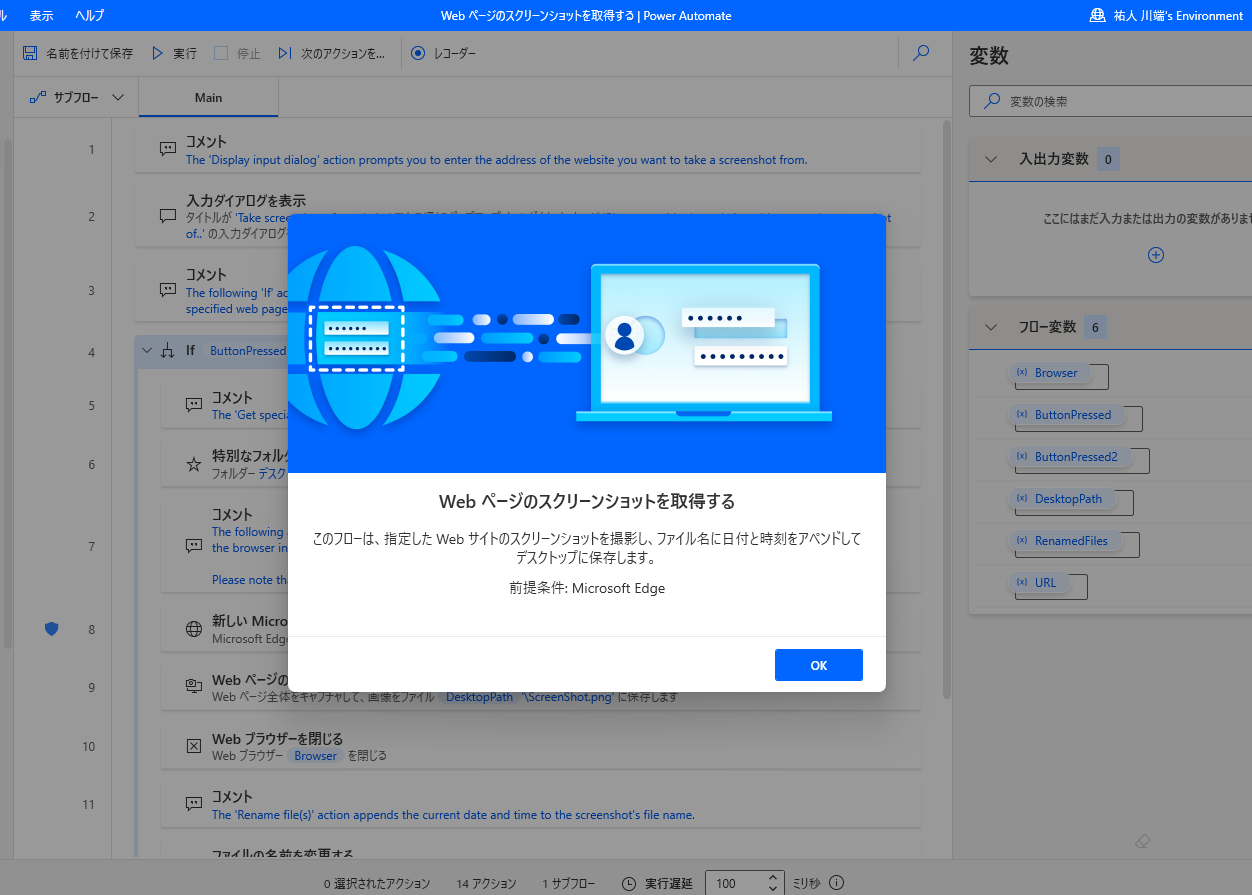Click DesktopPath chip in line 9
This screenshot has width=1252, height=895.
click(x=479, y=697)
